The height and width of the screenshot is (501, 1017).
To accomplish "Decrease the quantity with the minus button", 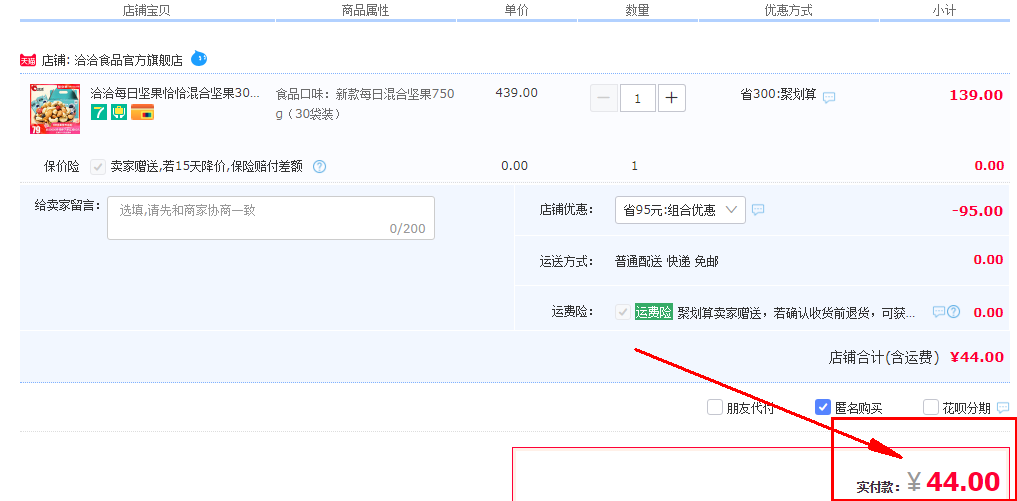I will coord(604,98).
